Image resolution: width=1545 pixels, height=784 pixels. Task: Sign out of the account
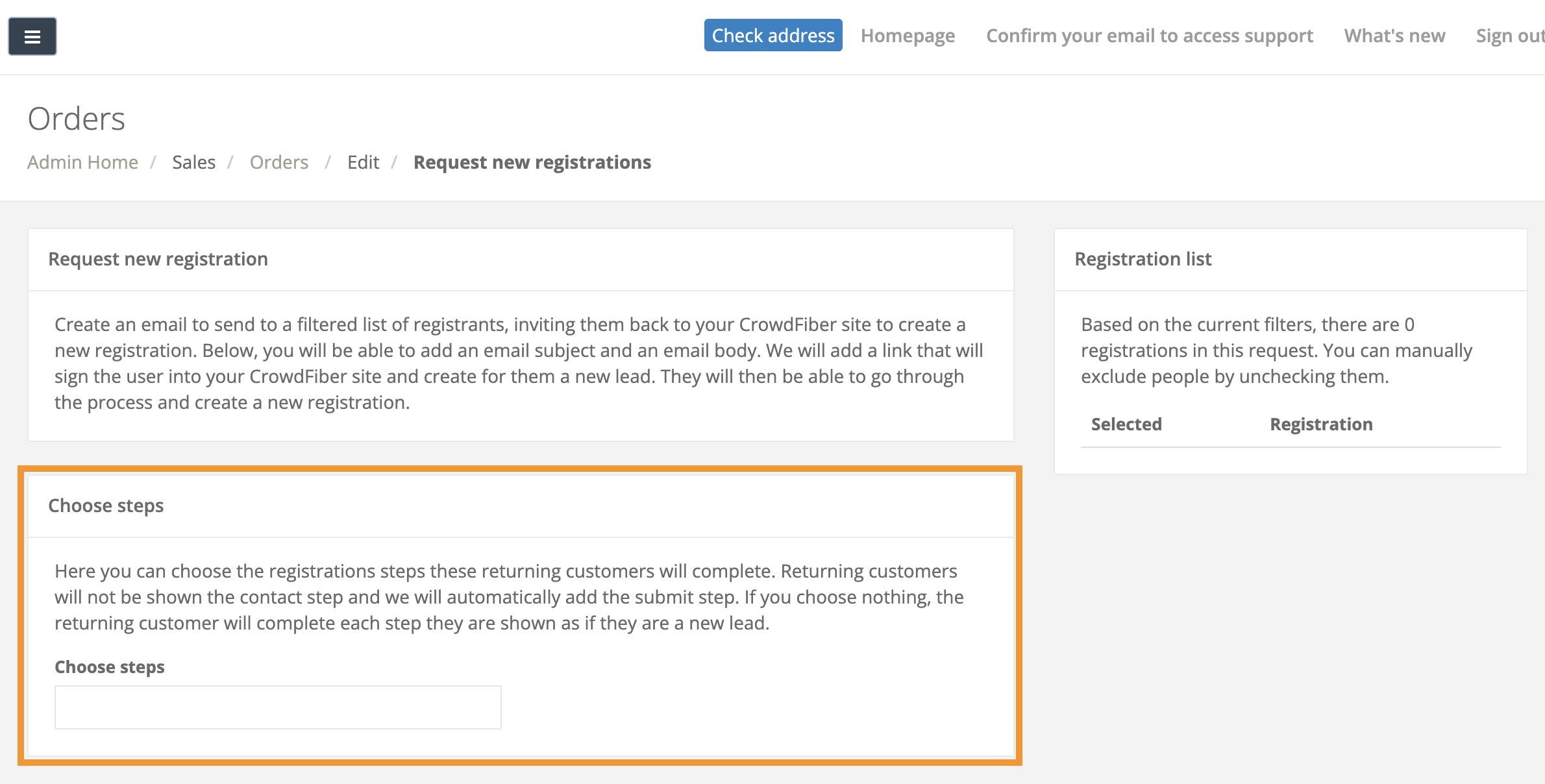click(1509, 36)
